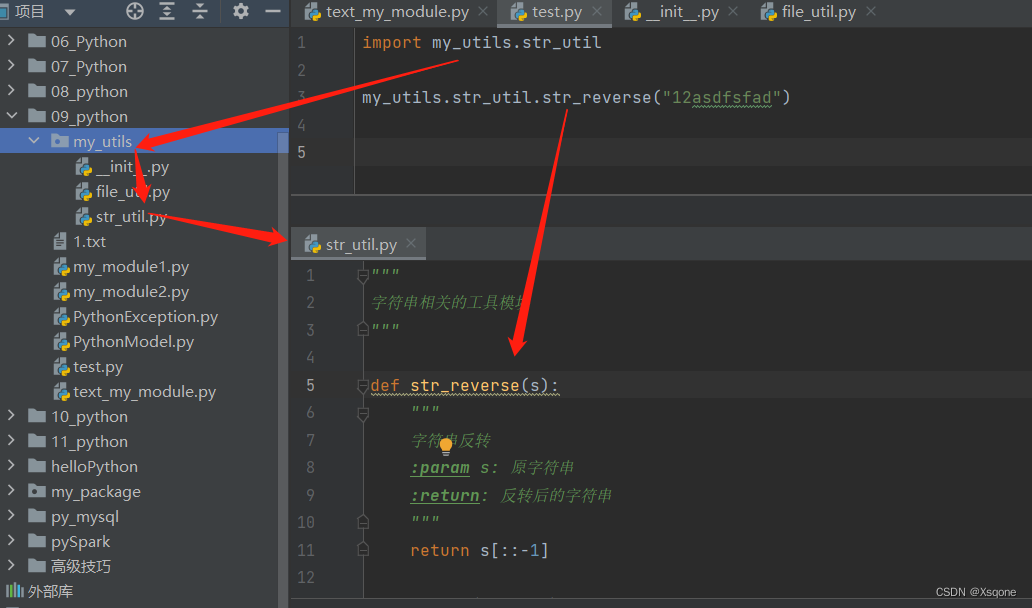Click the :param s: docstring line

click(x=492, y=468)
